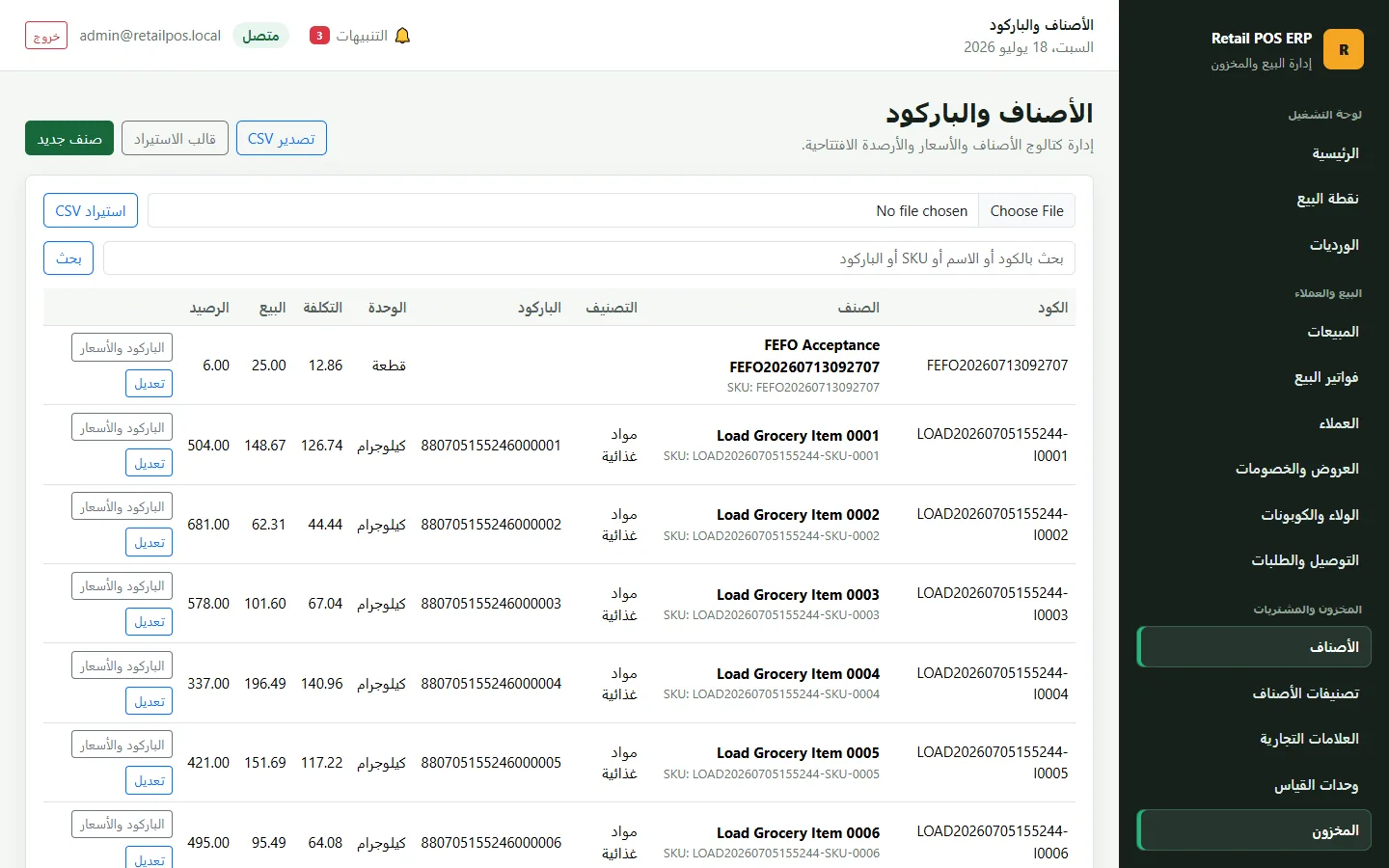Navigate to العملاء in sidebar
The image size is (1389, 868).
click(x=1254, y=423)
